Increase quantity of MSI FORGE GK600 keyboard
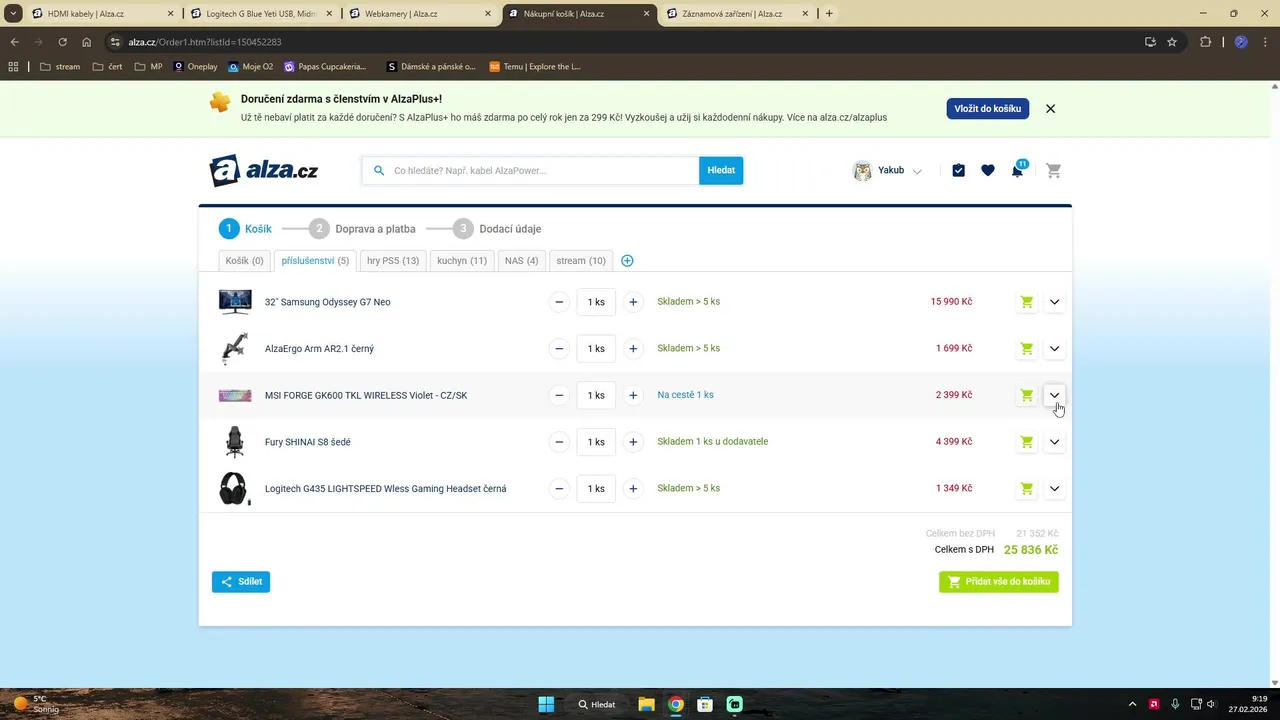Viewport: 1280px width, 720px height. 633,395
